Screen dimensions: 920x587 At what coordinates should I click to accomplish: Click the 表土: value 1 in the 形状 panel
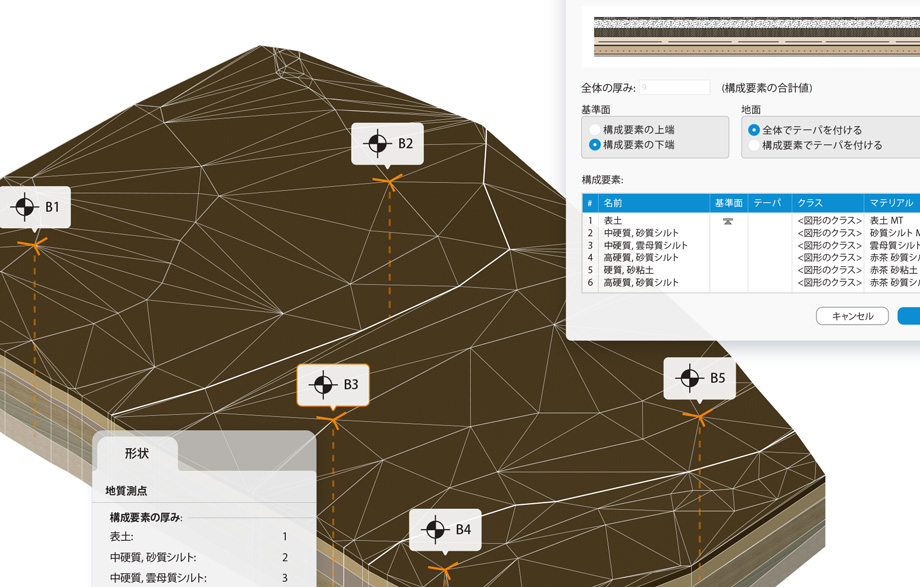coord(285,537)
